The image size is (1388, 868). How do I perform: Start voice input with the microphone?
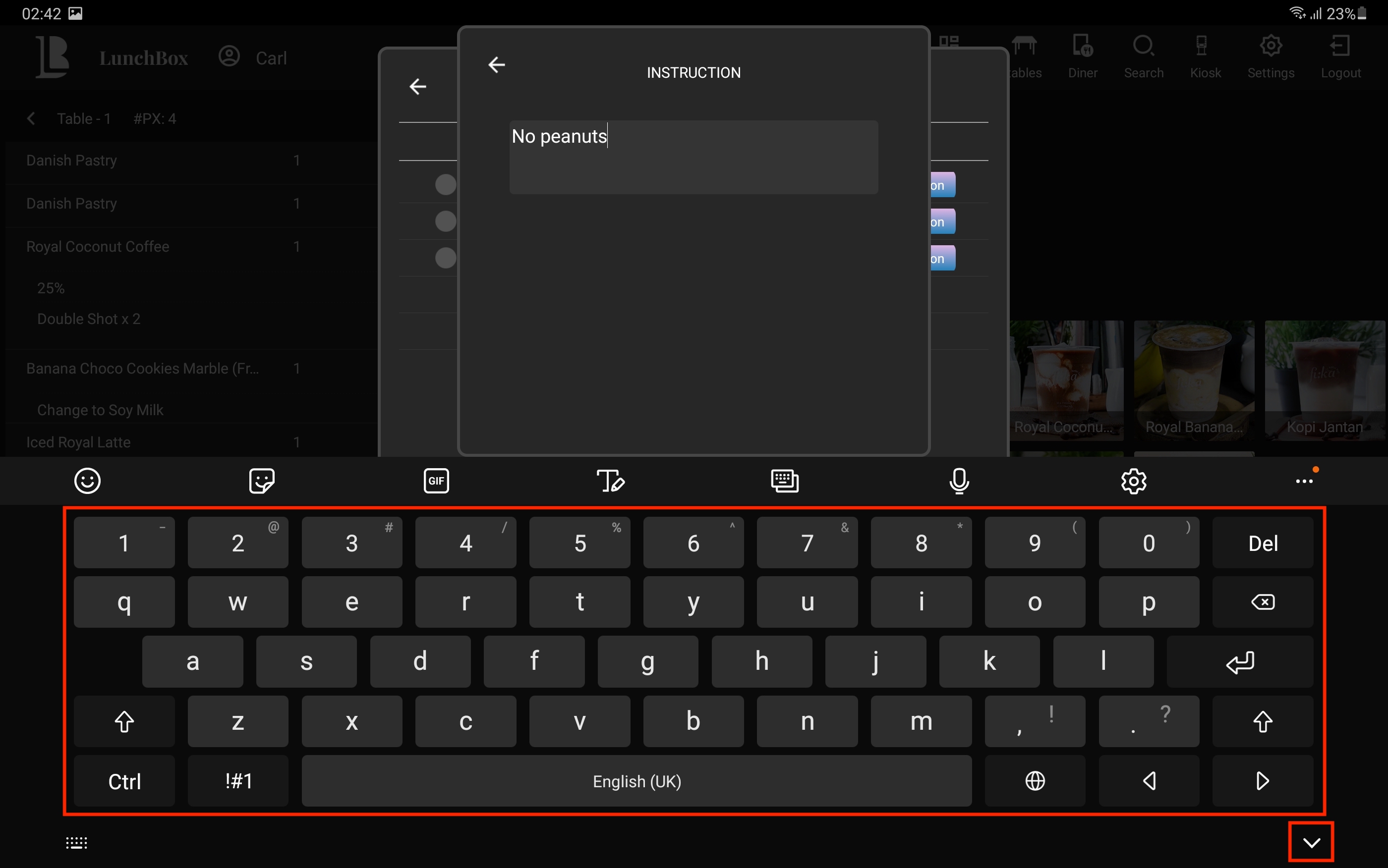pos(959,481)
